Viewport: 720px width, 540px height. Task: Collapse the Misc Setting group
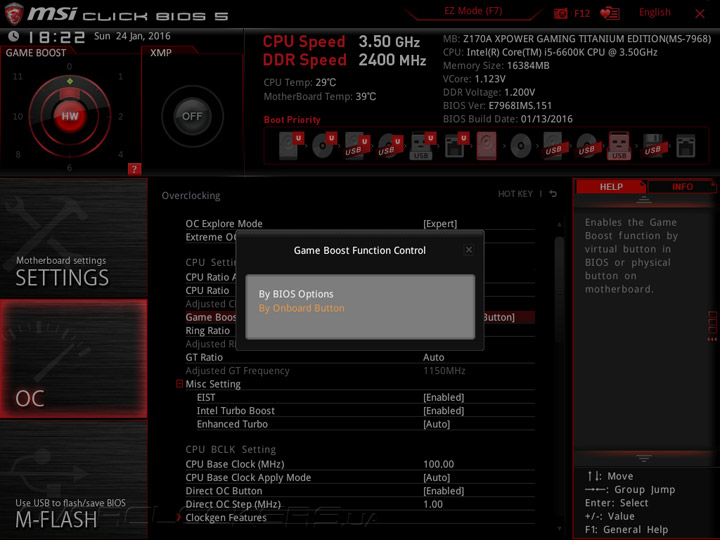180,383
